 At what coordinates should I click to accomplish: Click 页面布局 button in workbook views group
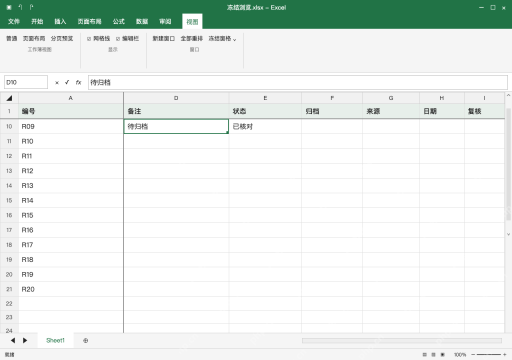[x=34, y=39]
